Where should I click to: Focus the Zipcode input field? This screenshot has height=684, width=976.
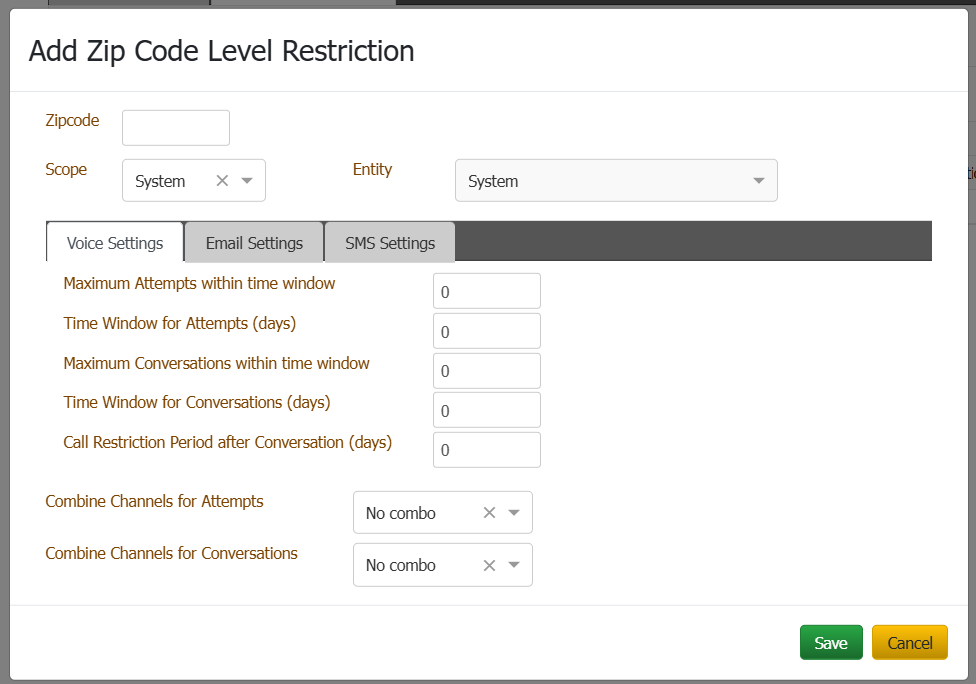pyautogui.click(x=176, y=128)
